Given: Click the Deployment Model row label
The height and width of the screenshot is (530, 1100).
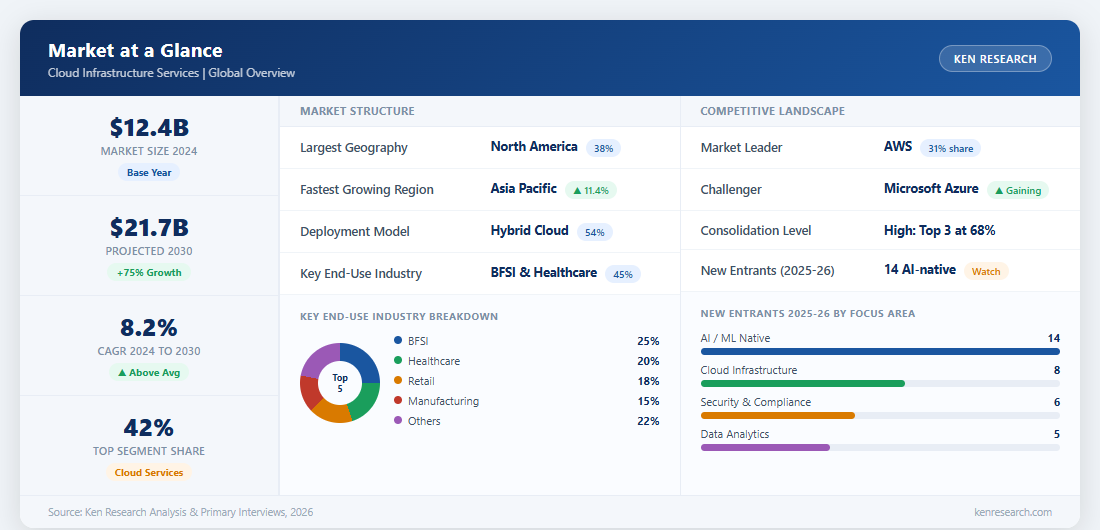Looking at the screenshot, I should (355, 232).
